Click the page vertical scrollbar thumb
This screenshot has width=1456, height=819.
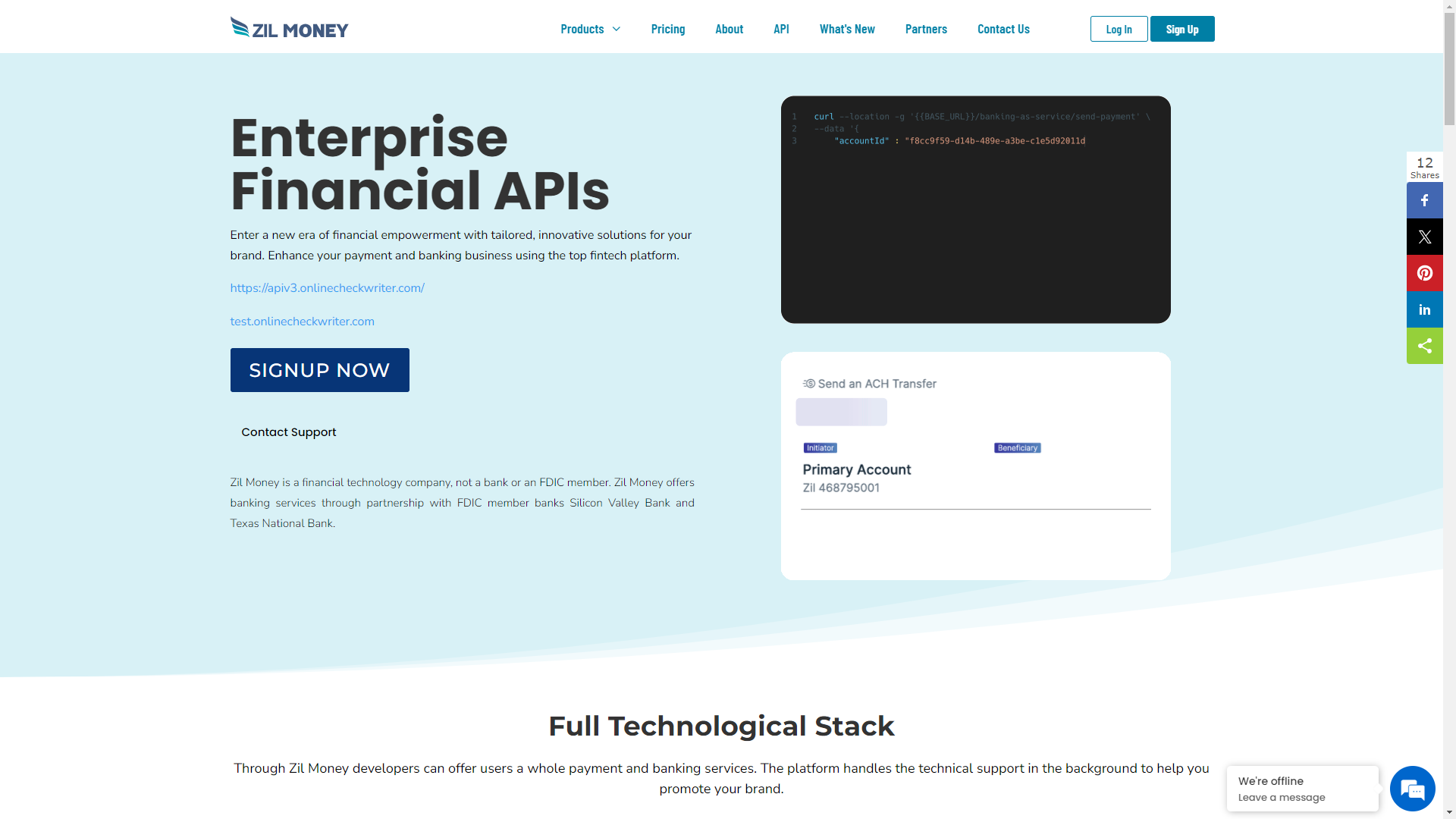coord(1449,68)
